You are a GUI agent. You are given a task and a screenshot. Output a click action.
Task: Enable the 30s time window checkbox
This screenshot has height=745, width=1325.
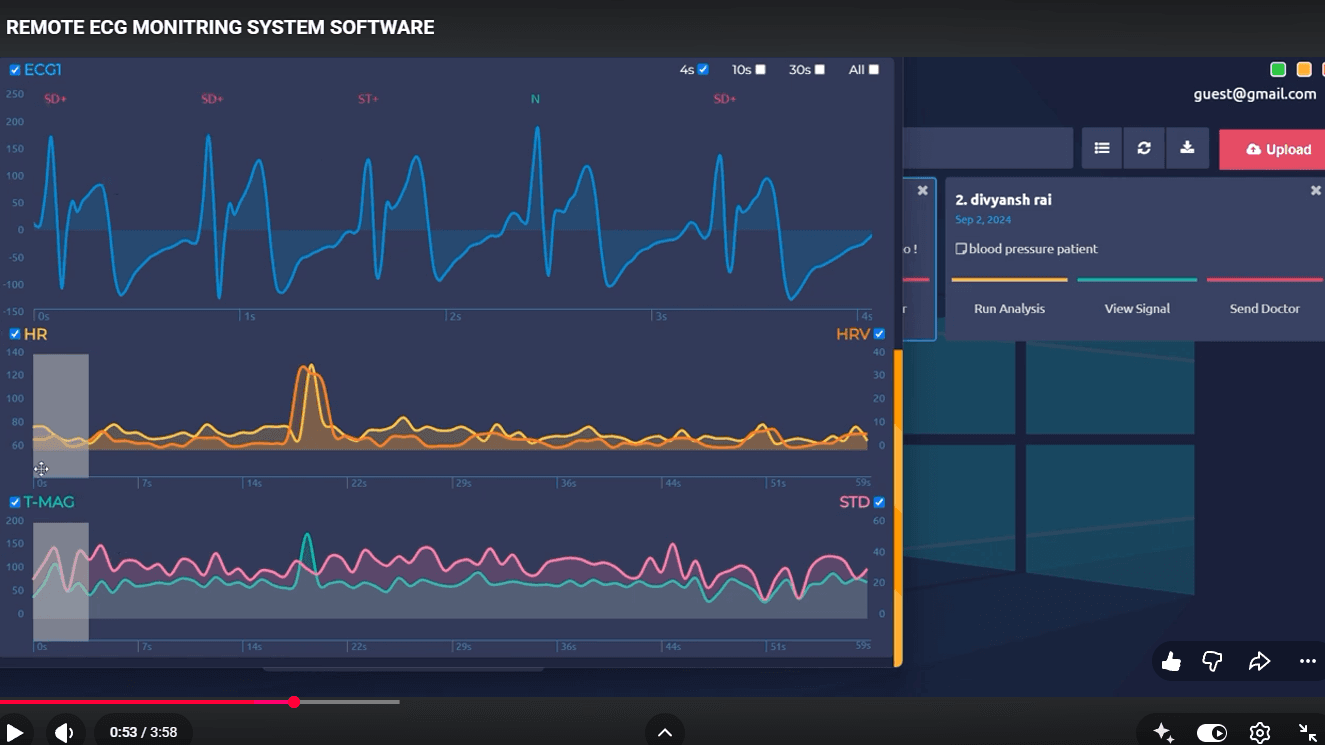820,69
